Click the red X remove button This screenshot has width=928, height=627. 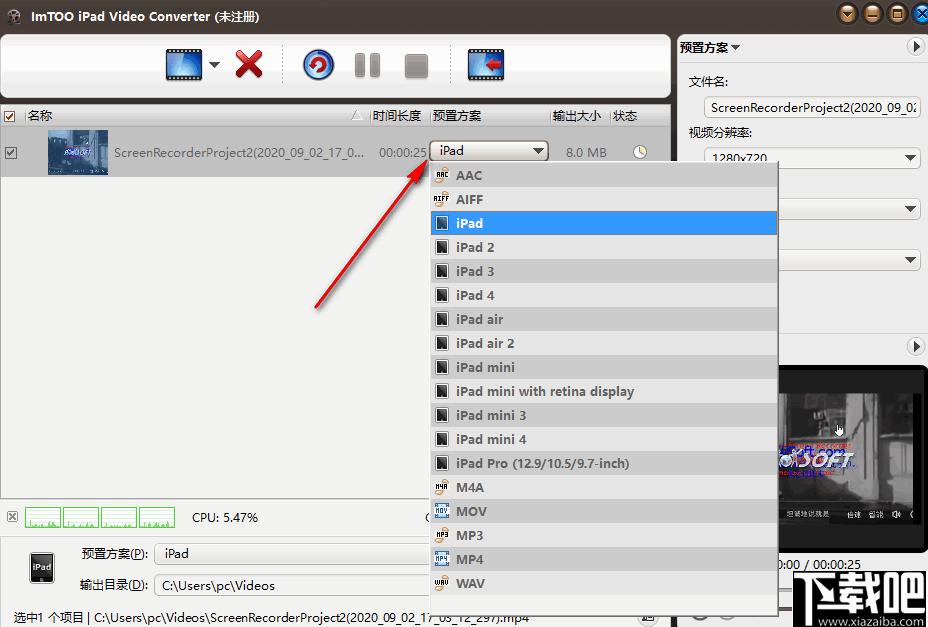(x=249, y=64)
